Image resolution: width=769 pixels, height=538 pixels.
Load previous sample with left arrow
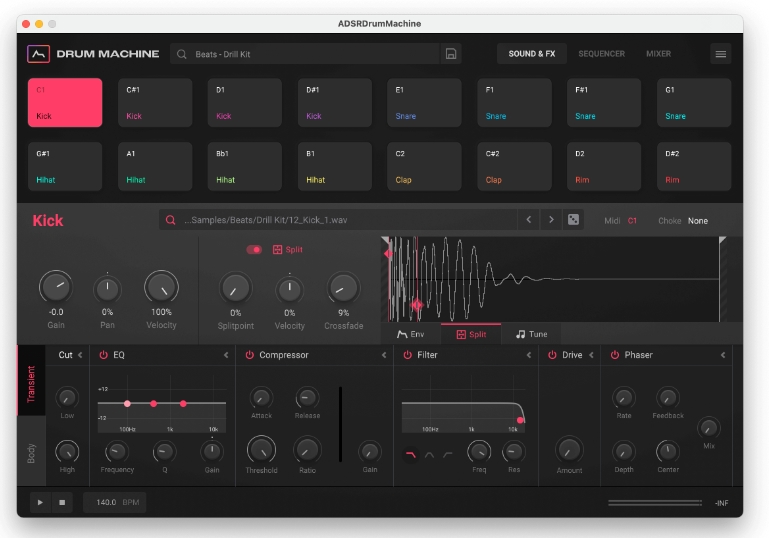pyautogui.click(x=529, y=220)
